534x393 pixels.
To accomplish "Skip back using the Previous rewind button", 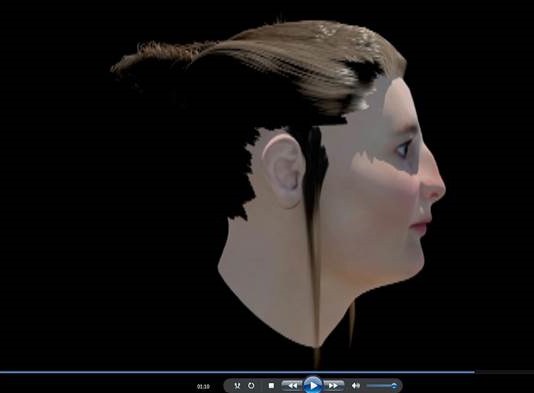I will pos(292,386).
